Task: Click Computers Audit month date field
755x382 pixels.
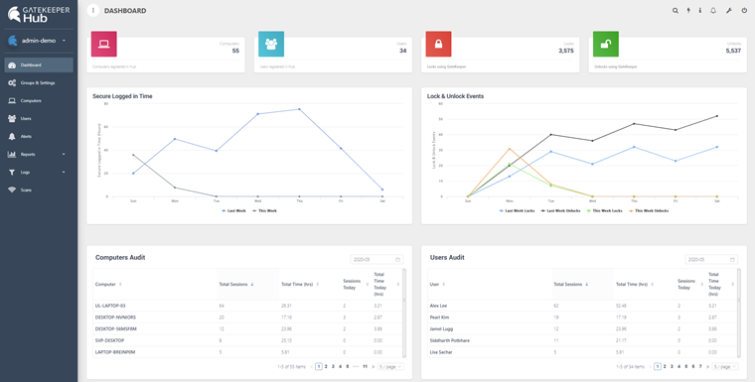Action: click(377, 260)
